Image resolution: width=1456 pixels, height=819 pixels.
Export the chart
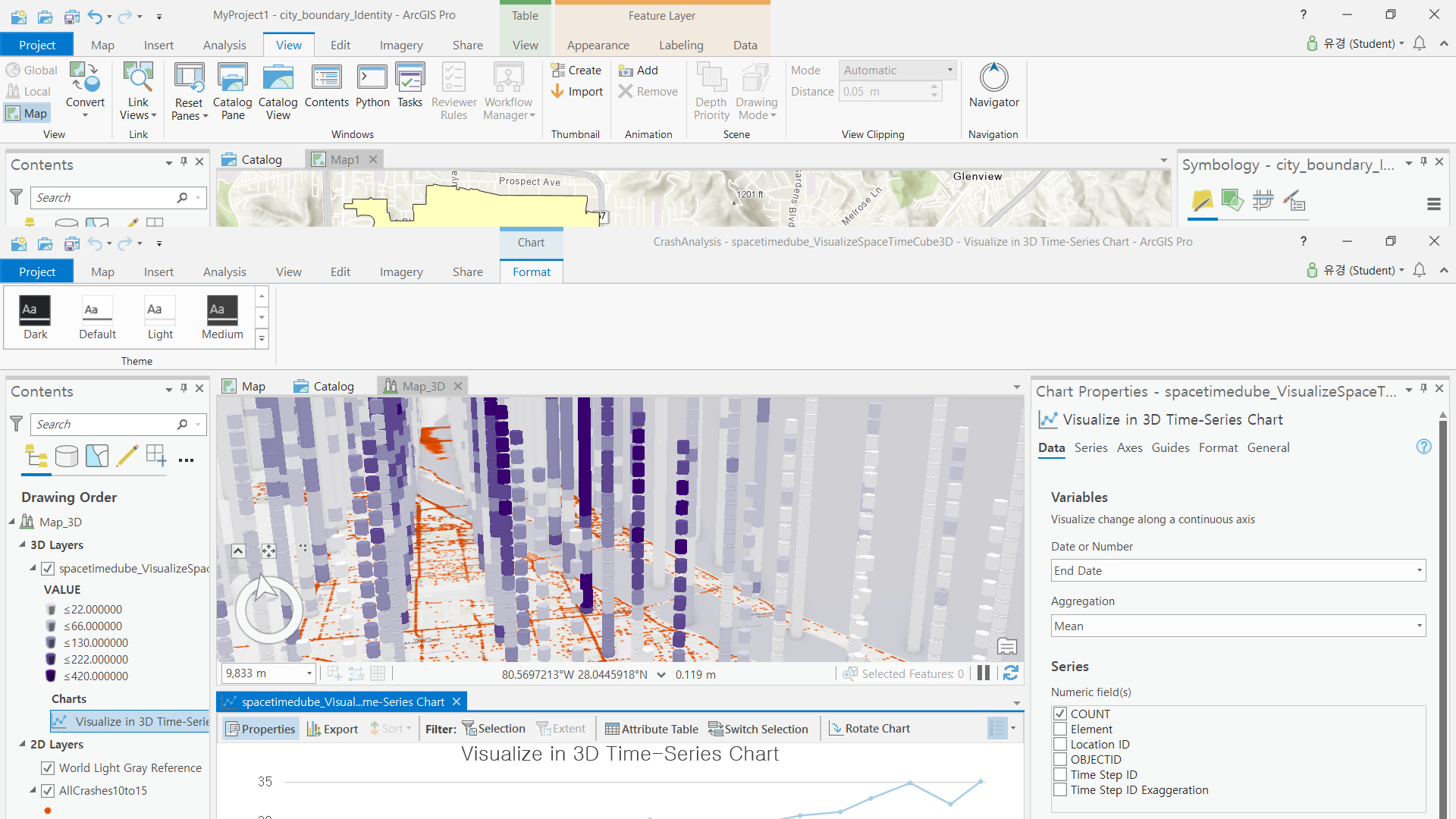[332, 729]
